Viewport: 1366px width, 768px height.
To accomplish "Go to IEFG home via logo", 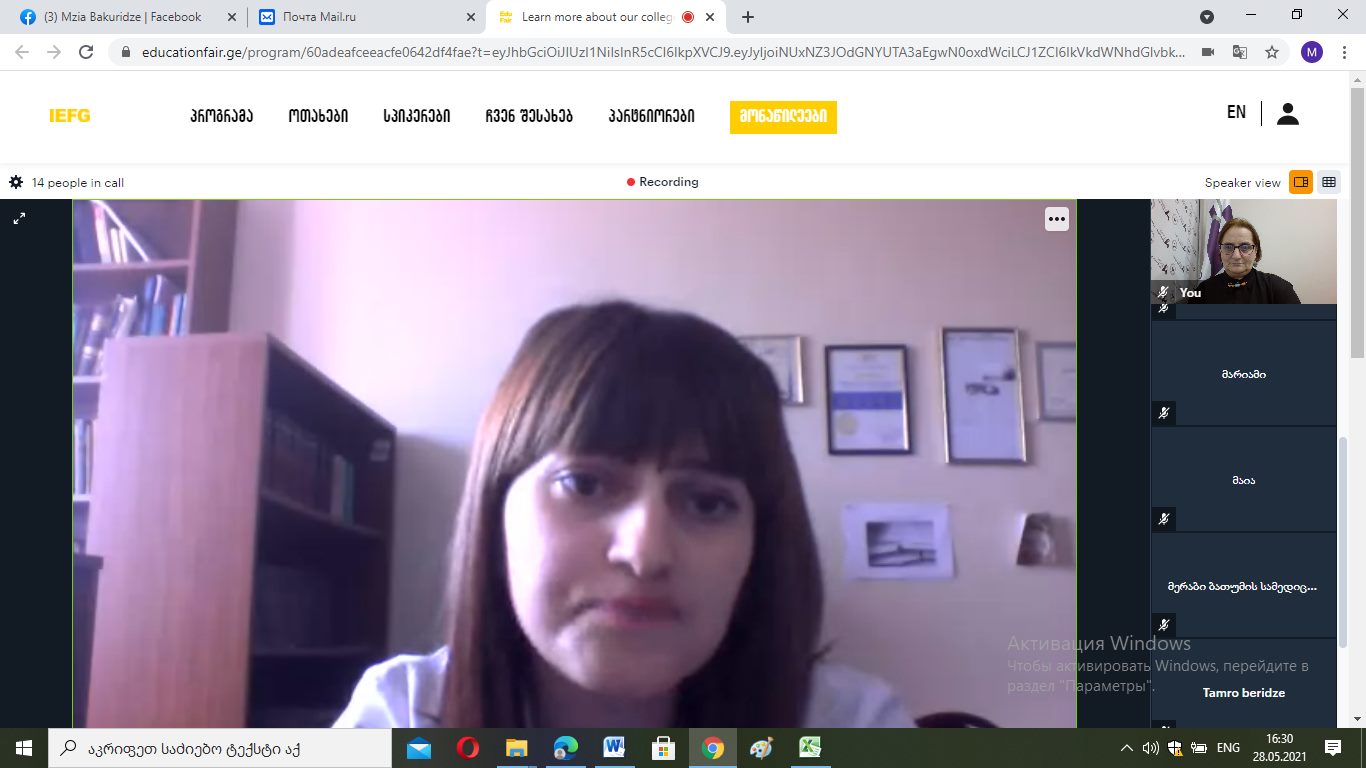I will tap(70, 116).
